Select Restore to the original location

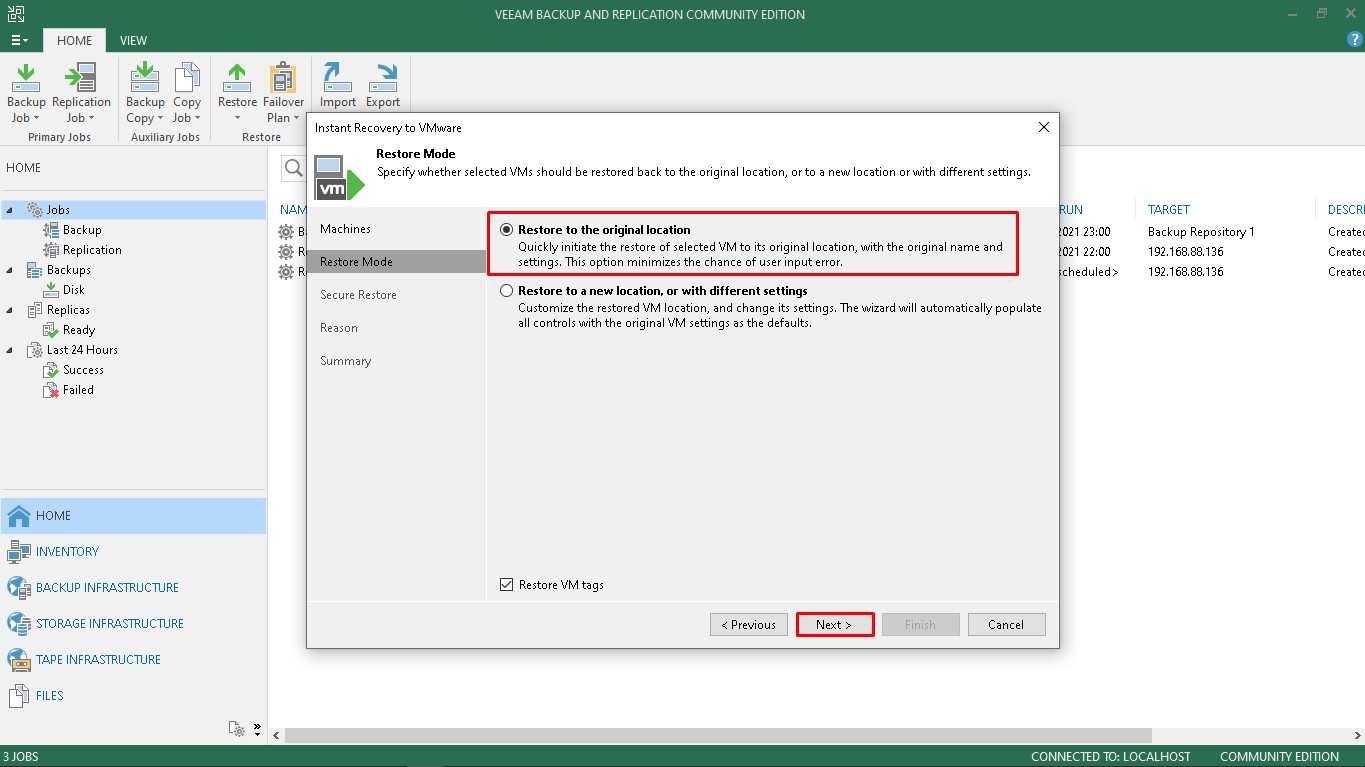click(x=506, y=230)
